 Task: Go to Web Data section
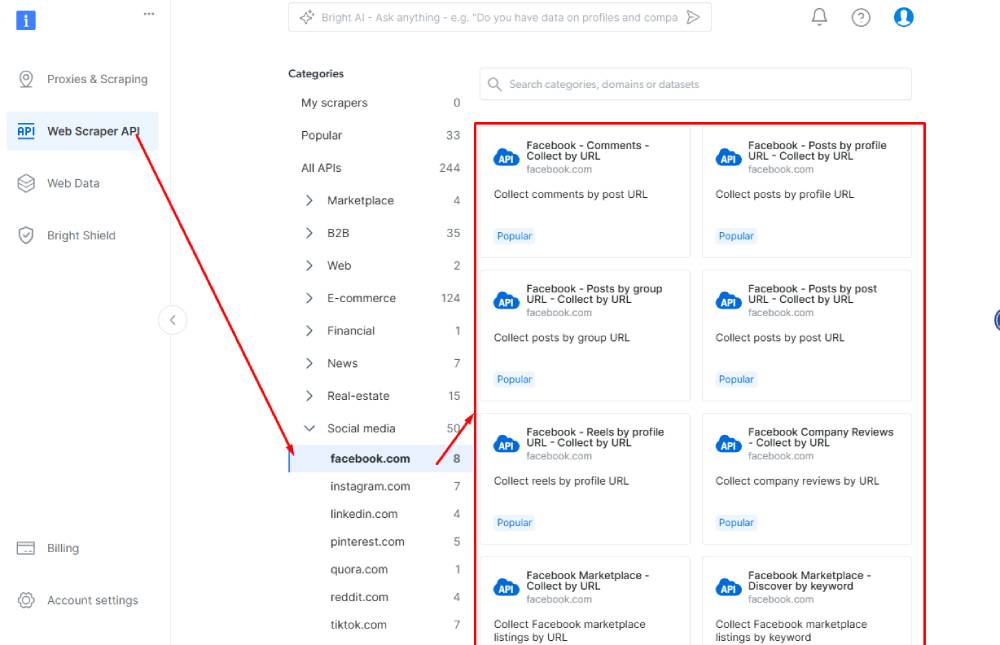tap(83, 183)
